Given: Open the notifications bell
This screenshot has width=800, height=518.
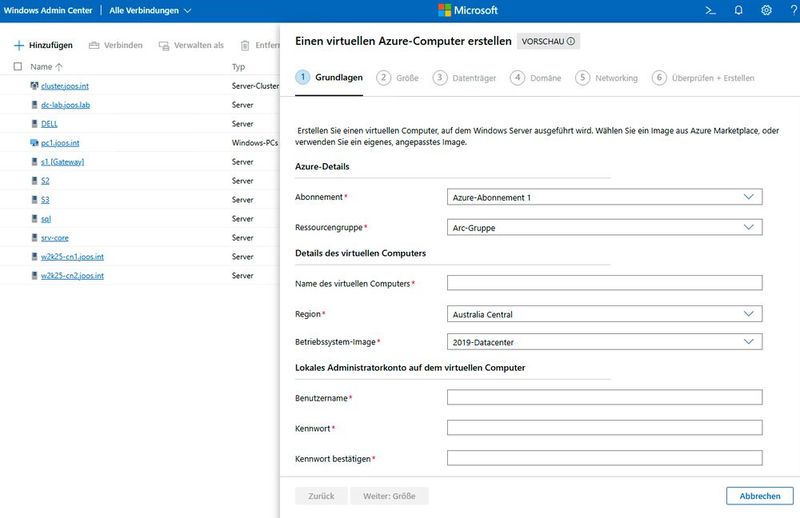Looking at the screenshot, I should click(x=738, y=10).
